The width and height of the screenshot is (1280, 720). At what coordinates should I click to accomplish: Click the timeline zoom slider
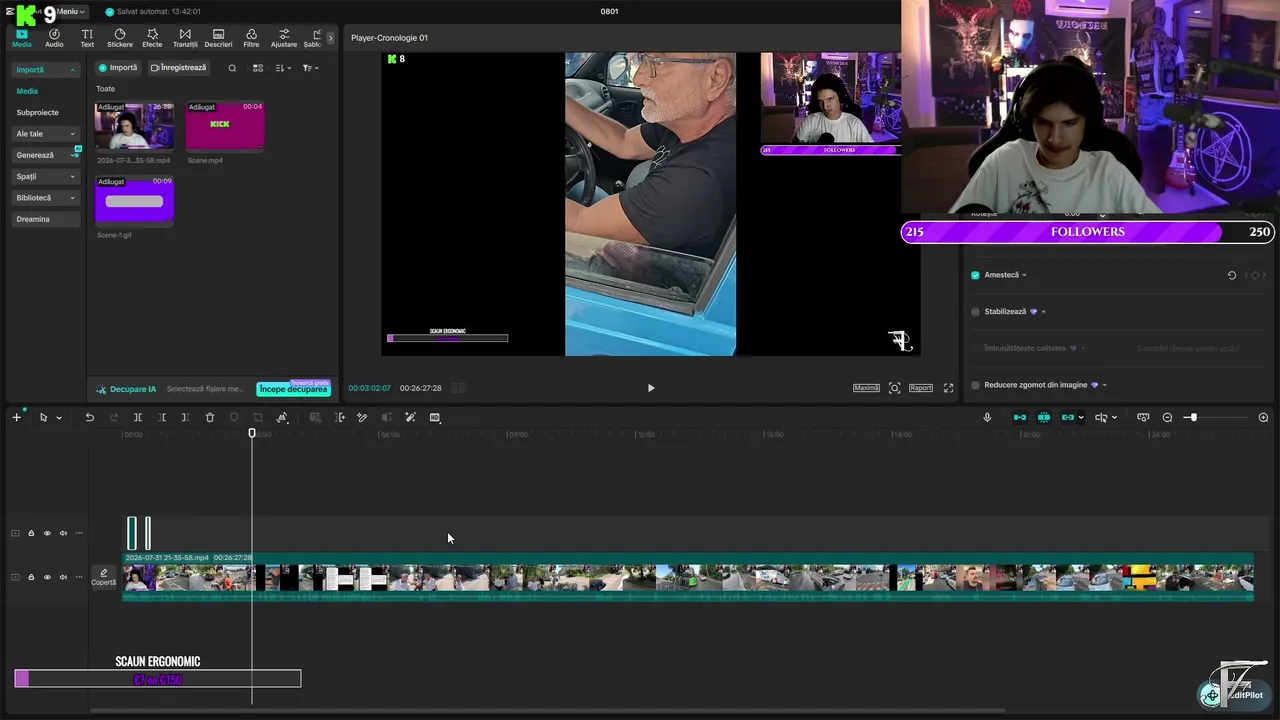1216,417
